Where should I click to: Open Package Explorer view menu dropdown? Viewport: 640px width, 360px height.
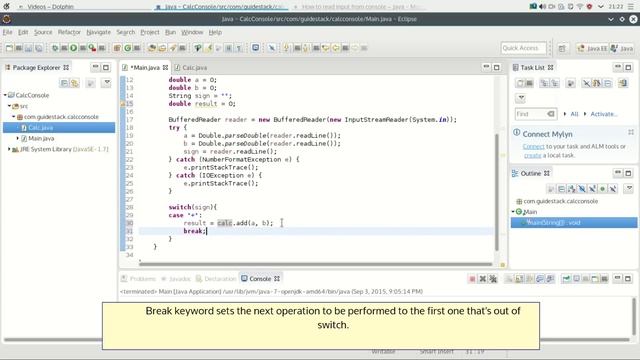coord(107,83)
